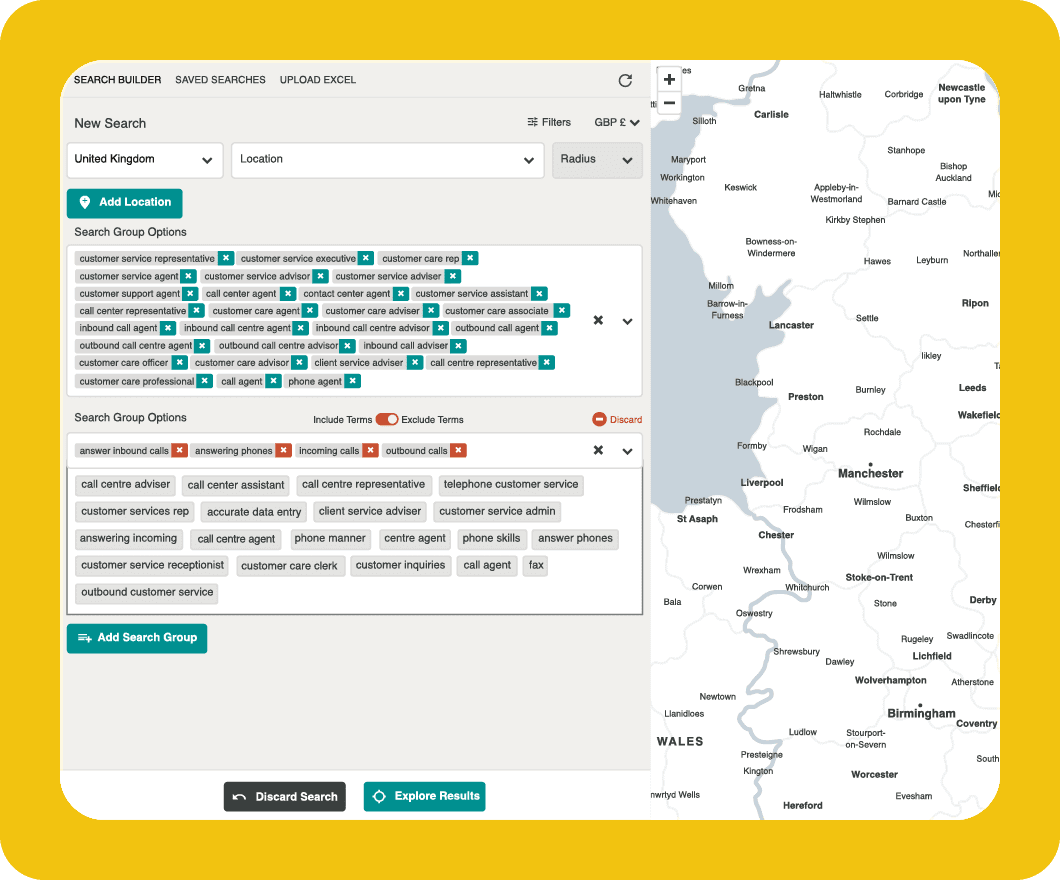The width and height of the screenshot is (1060, 880).
Task: Open the Filters panel
Action: point(549,122)
